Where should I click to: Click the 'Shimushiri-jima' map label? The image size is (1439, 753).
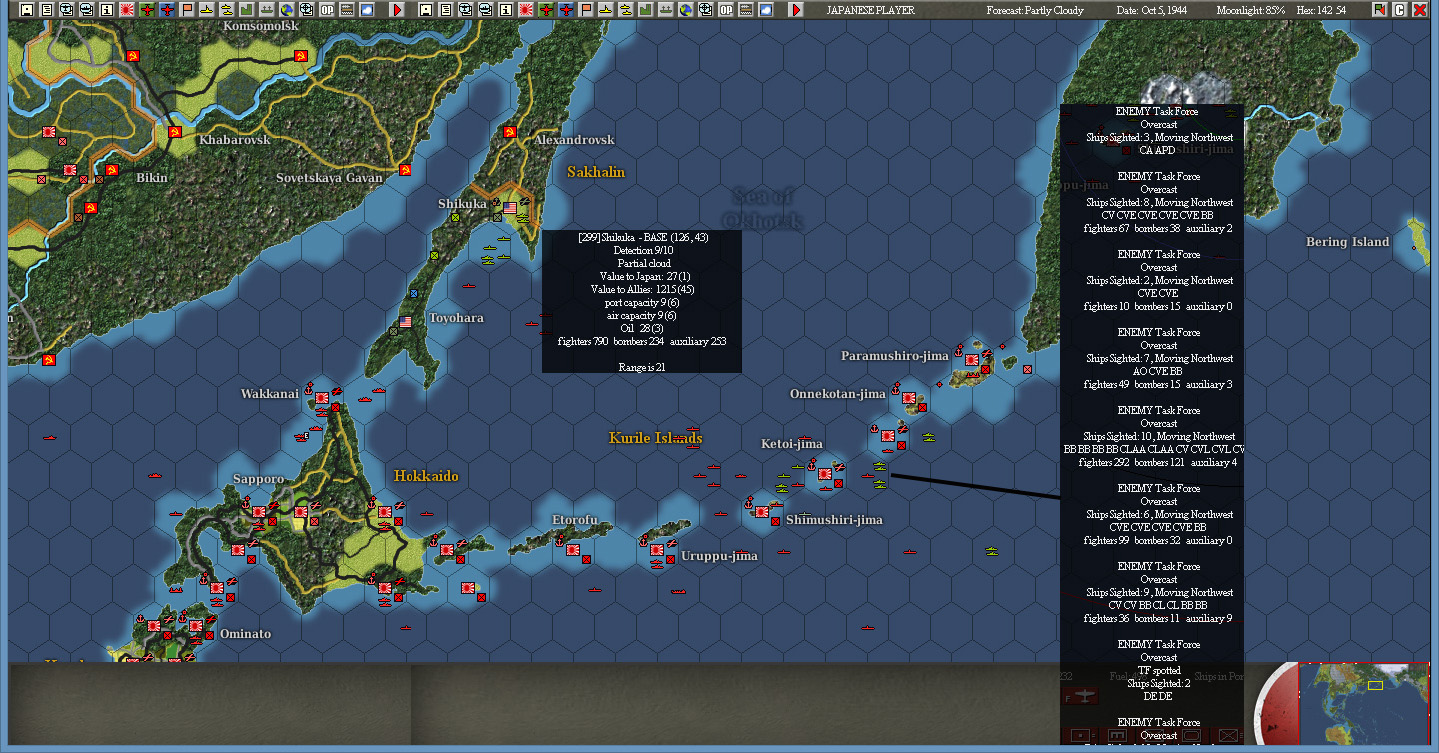click(x=834, y=520)
